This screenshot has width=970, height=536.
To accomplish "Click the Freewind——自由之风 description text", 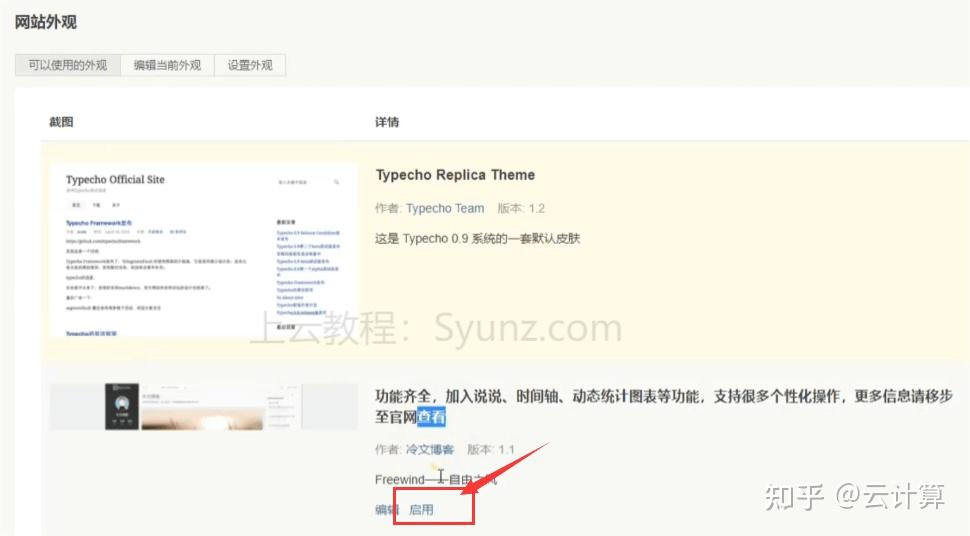I will point(436,479).
